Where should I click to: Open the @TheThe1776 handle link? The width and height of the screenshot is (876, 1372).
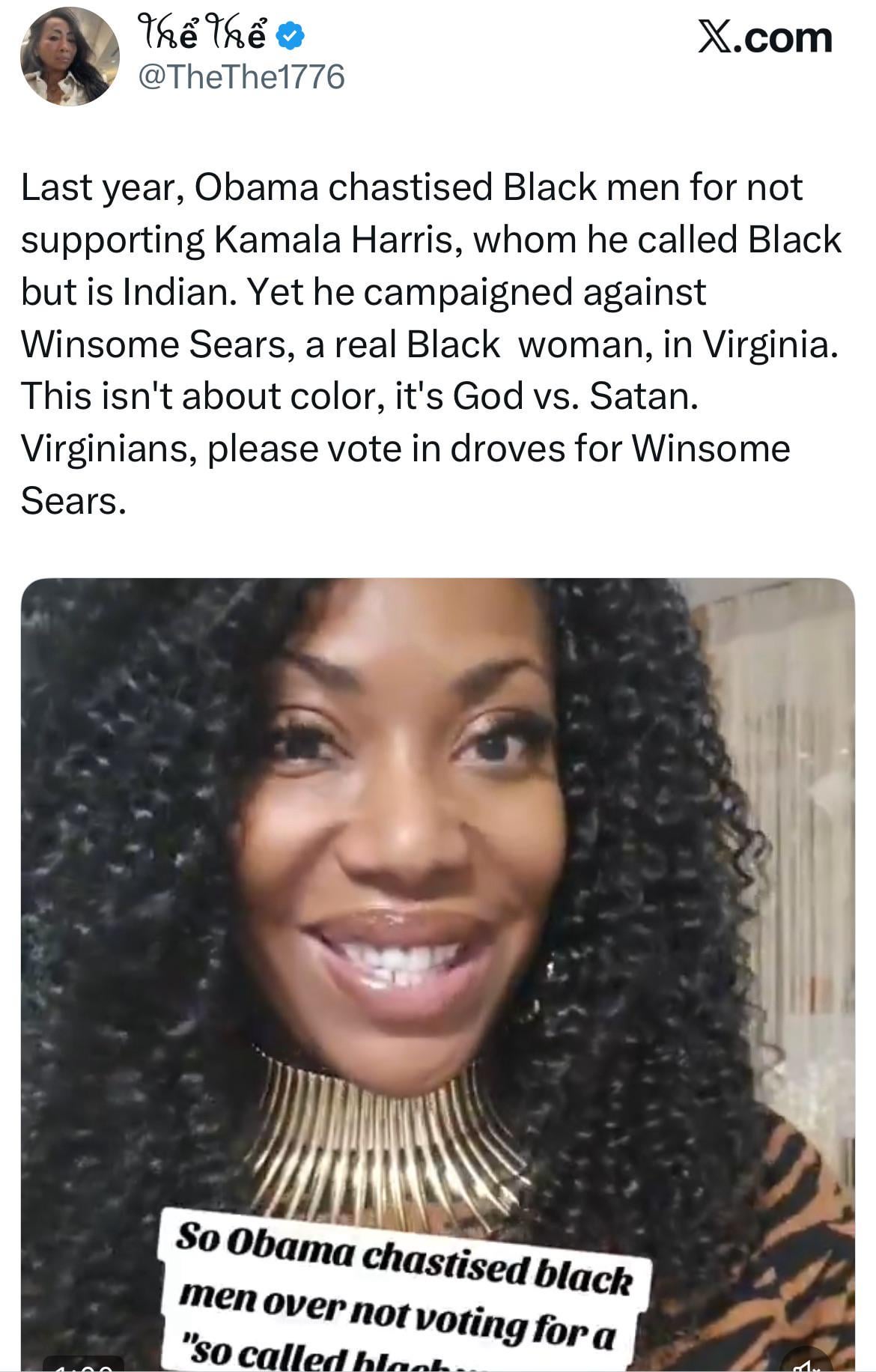pyautogui.click(x=241, y=76)
